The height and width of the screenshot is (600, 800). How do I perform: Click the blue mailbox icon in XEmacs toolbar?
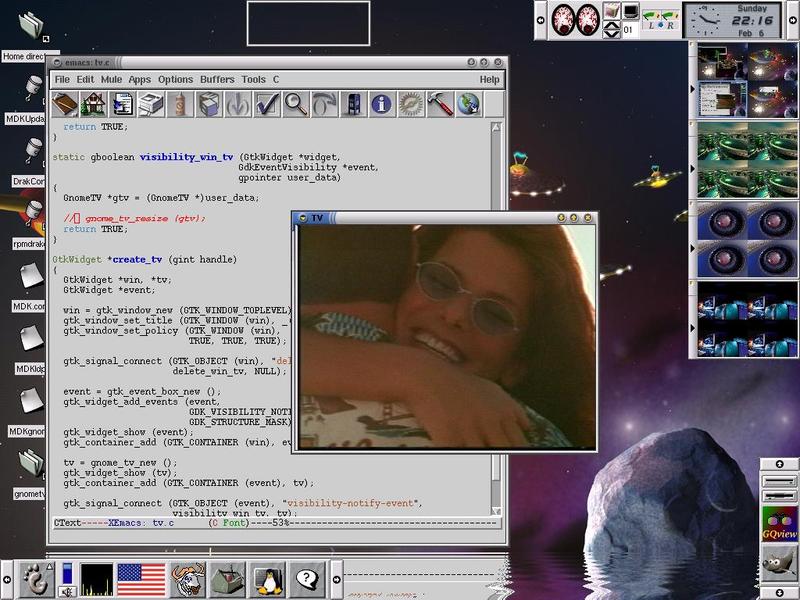click(x=353, y=104)
